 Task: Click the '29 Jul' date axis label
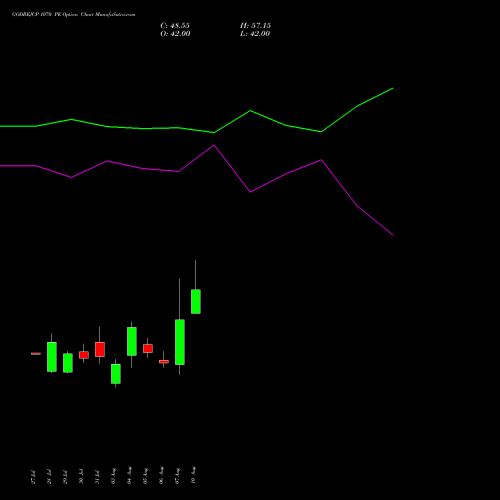click(x=65, y=477)
